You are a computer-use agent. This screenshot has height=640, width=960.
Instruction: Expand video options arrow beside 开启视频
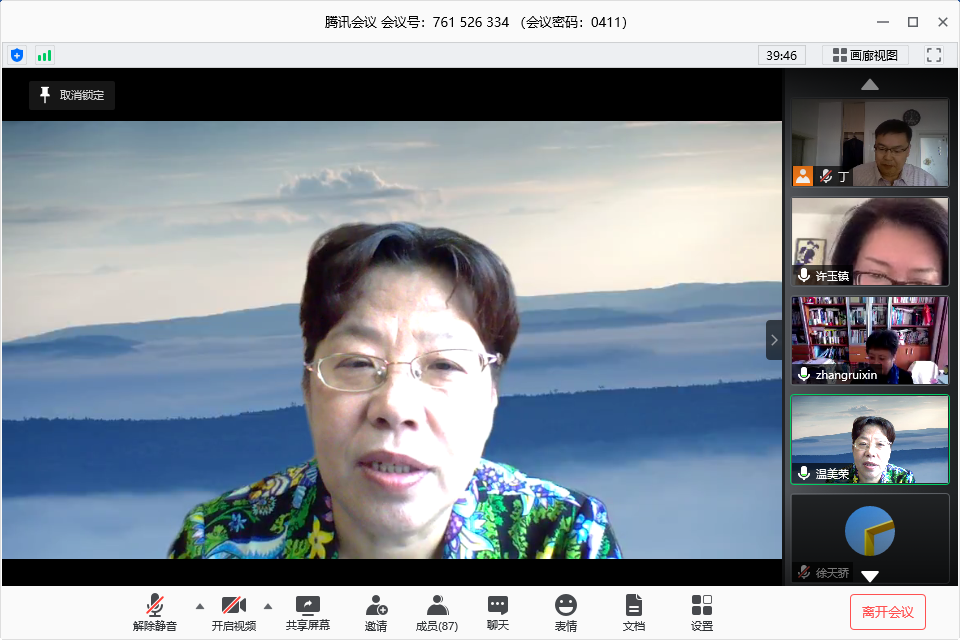[x=268, y=606]
